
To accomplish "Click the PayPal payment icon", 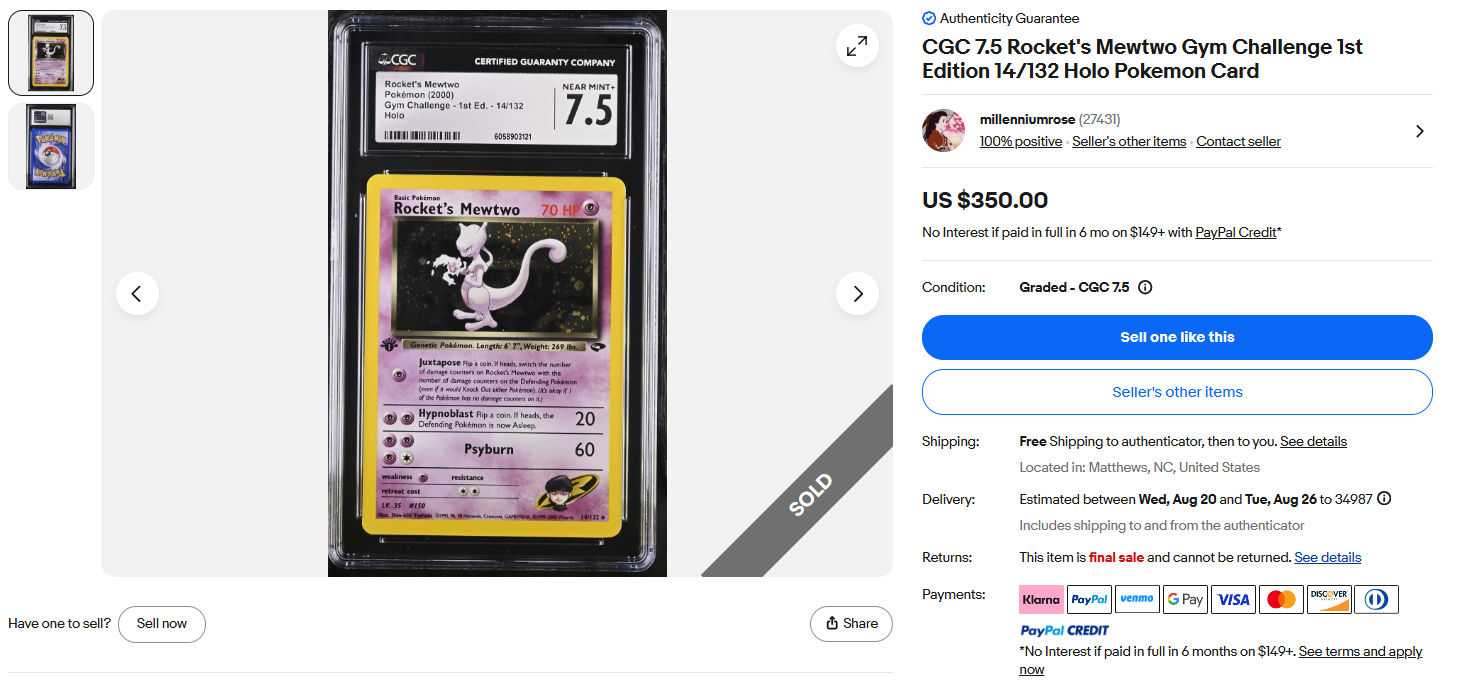I will [1089, 599].
